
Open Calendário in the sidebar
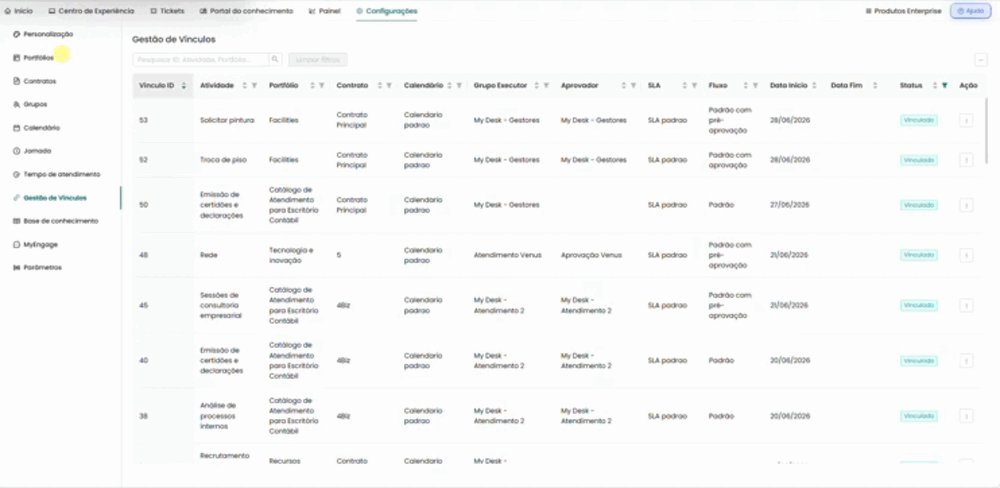coord(36,128)
